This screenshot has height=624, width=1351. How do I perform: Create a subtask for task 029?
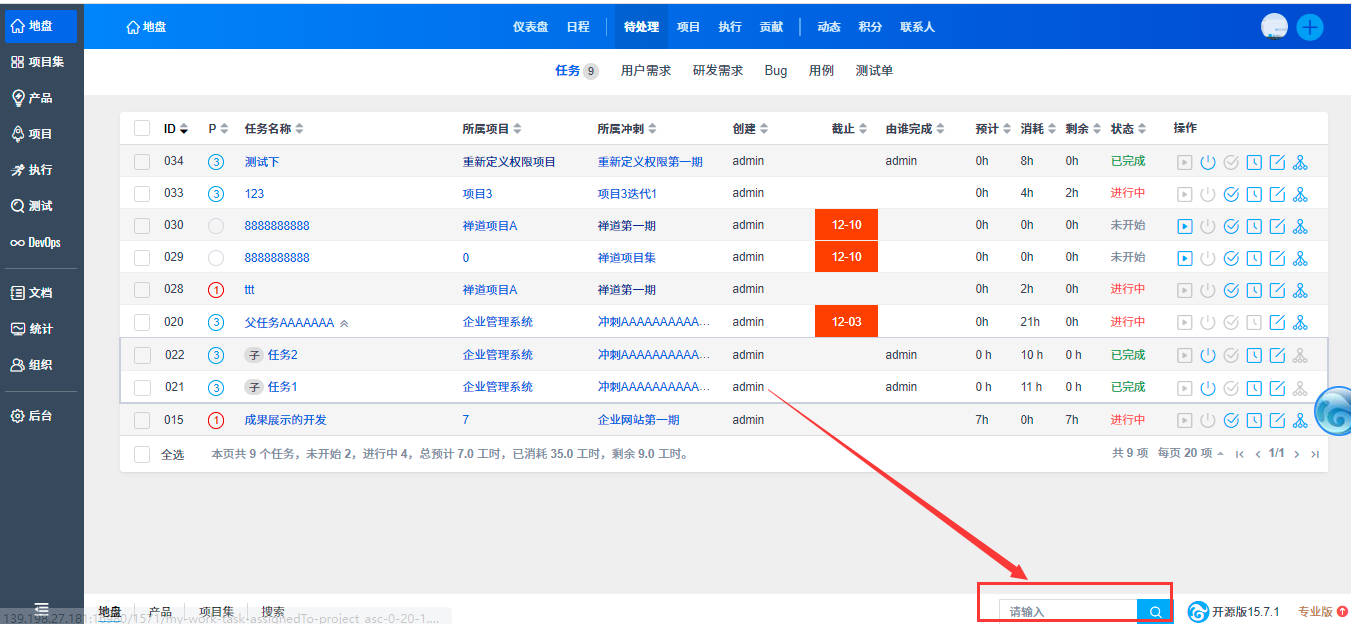click(x=1300, y=258)
